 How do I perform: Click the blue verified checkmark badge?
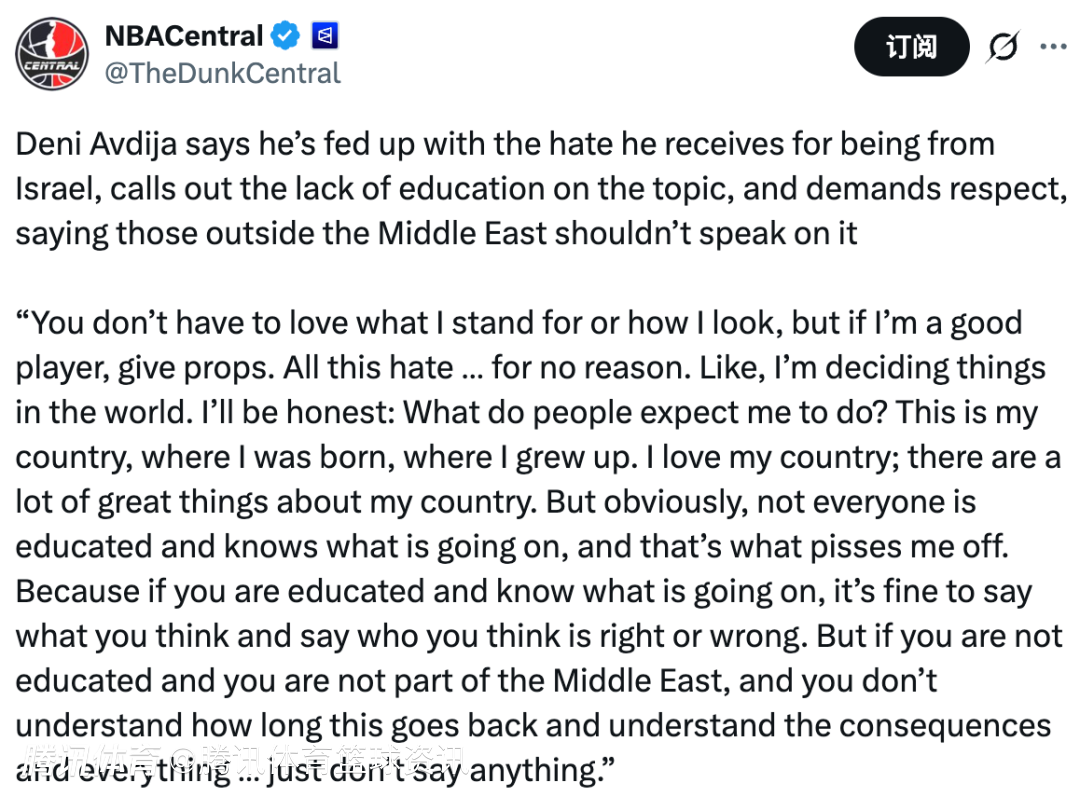coord(287,36)
